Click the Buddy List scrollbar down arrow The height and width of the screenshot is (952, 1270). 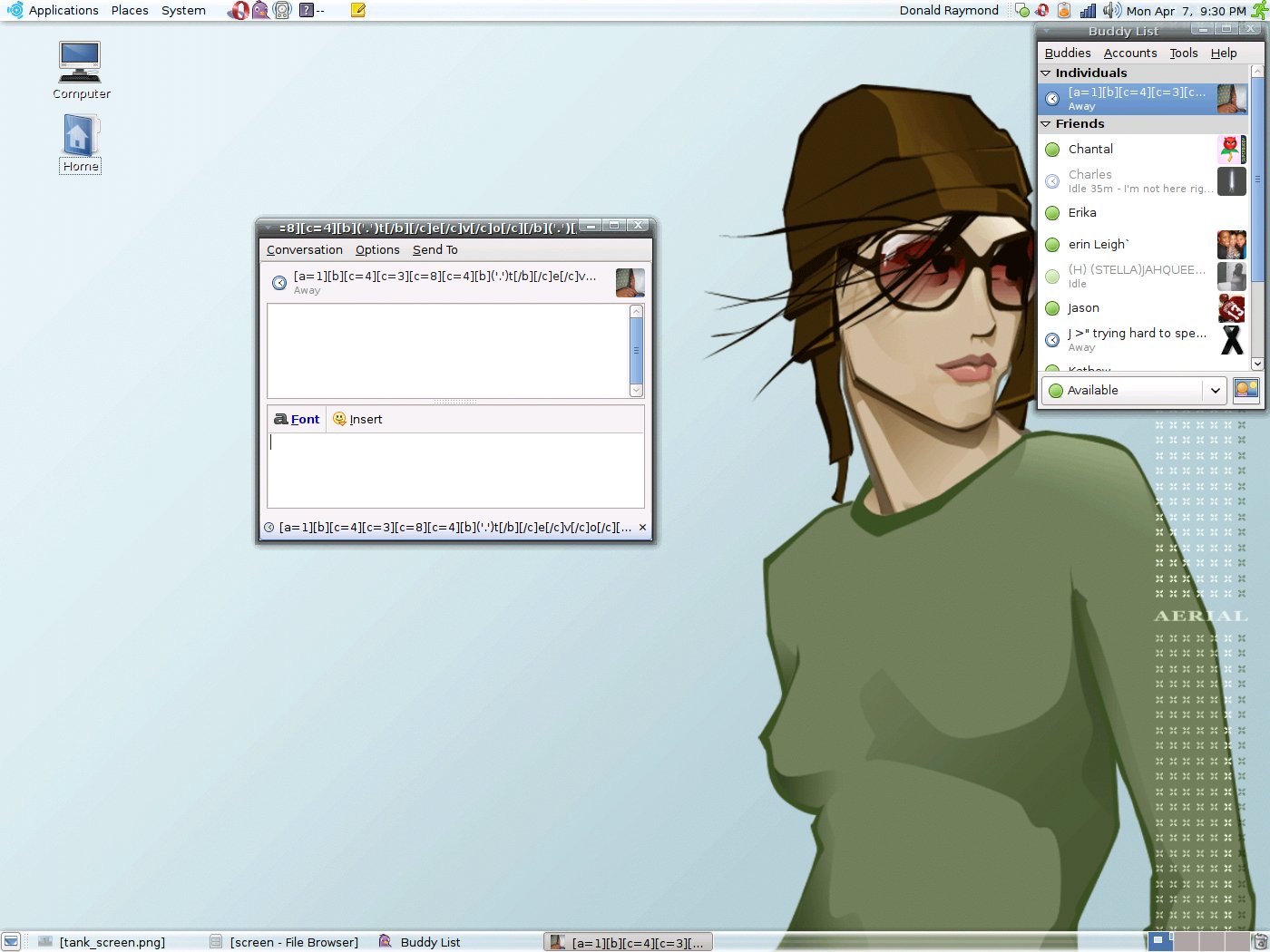point(1257,364)
